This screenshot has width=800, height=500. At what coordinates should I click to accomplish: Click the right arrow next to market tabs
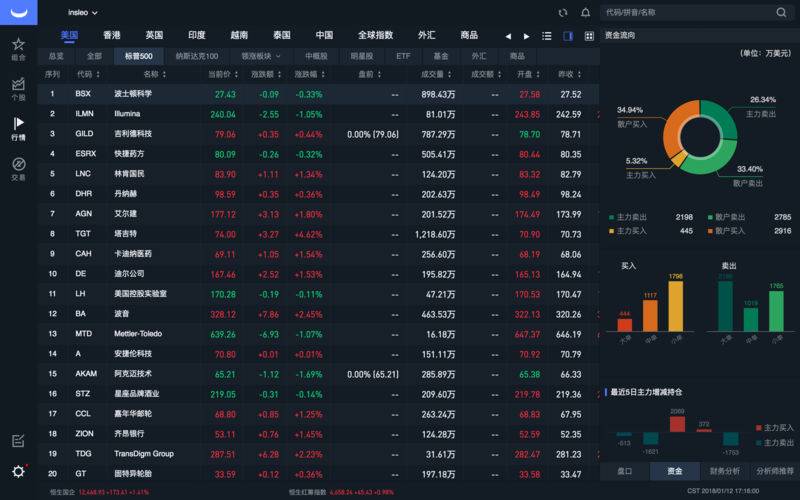point(527,36)
